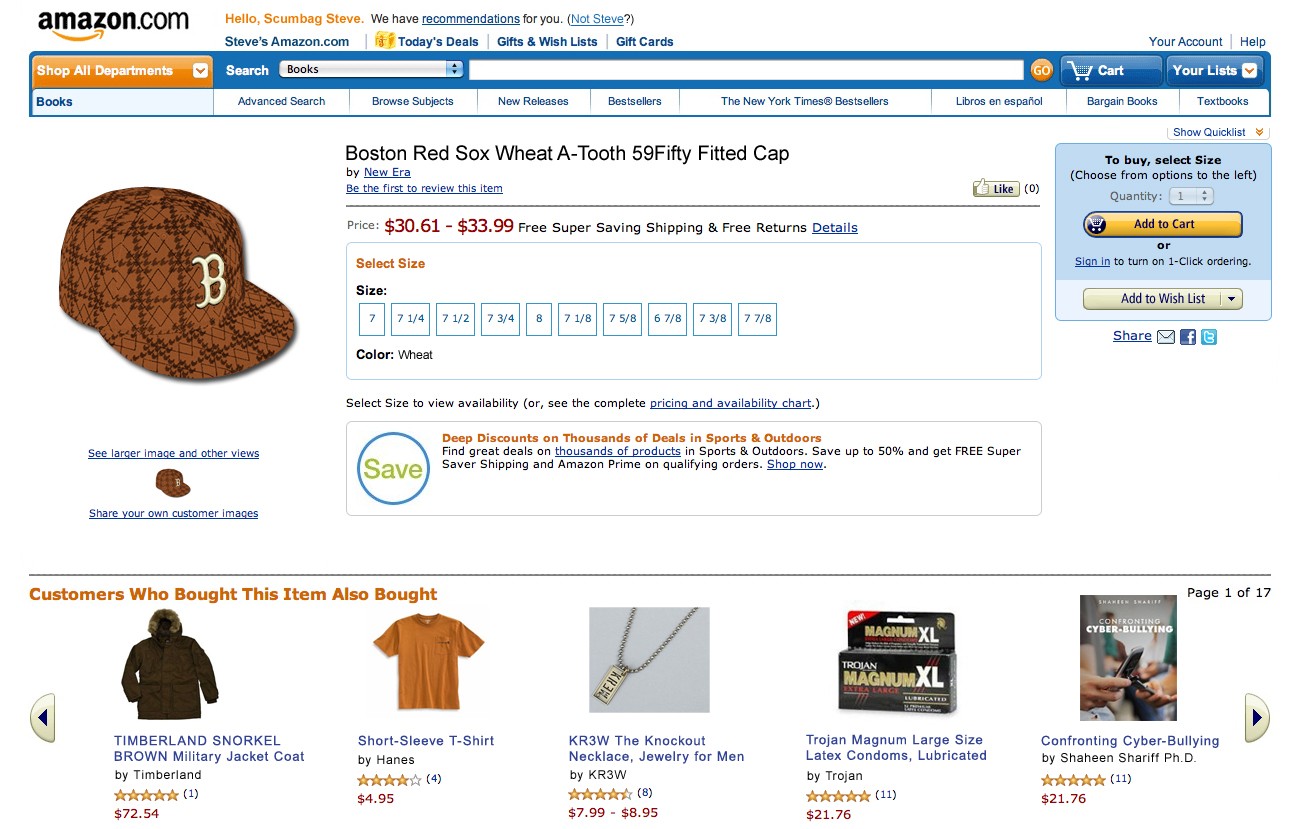Share this item by email envelope icon
This screenshot has height=829, width=1300.
point(1166,337)
